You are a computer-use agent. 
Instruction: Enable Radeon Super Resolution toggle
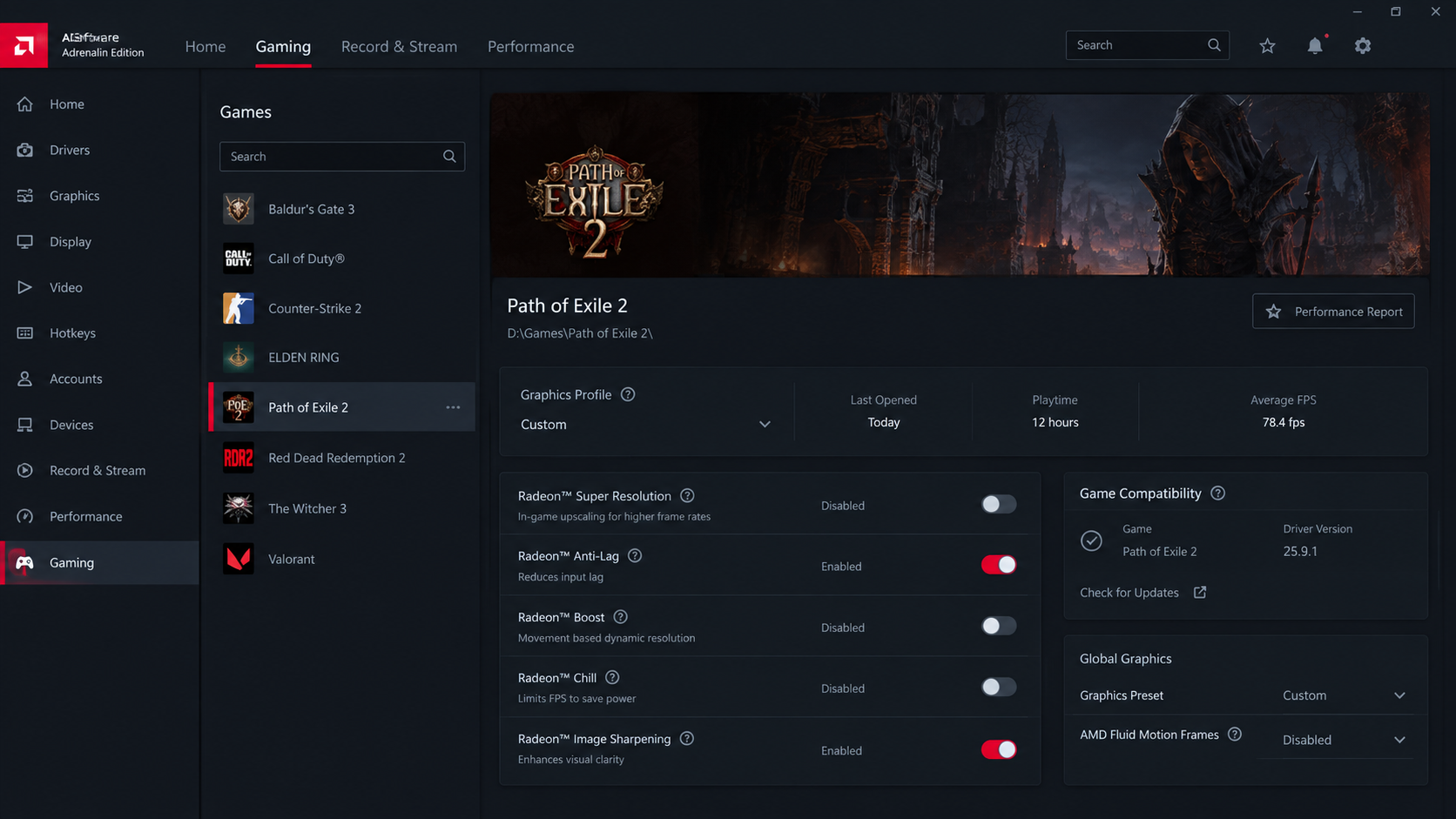999,504
